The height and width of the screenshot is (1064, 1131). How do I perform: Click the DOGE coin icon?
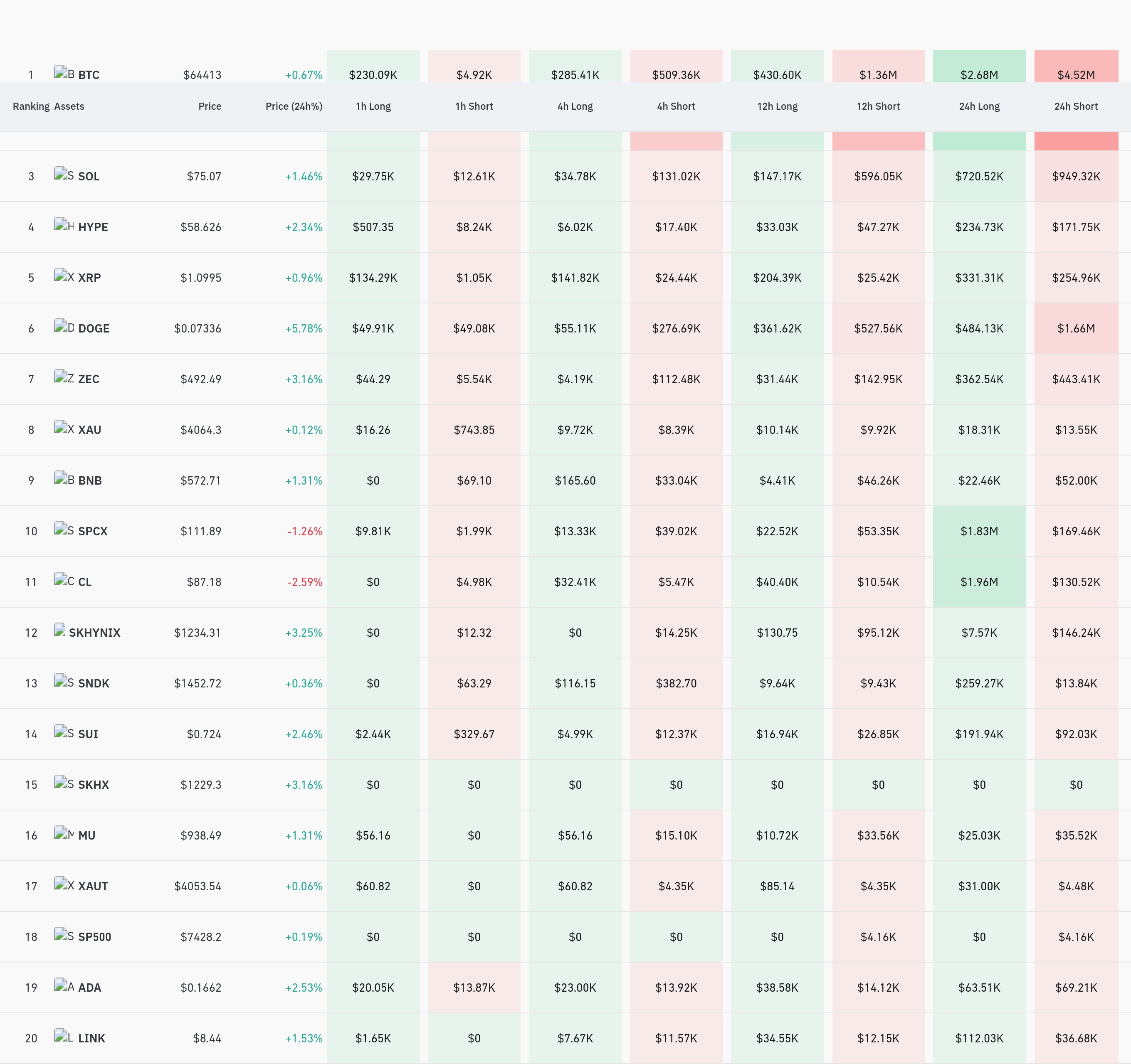tap(64, 326)
